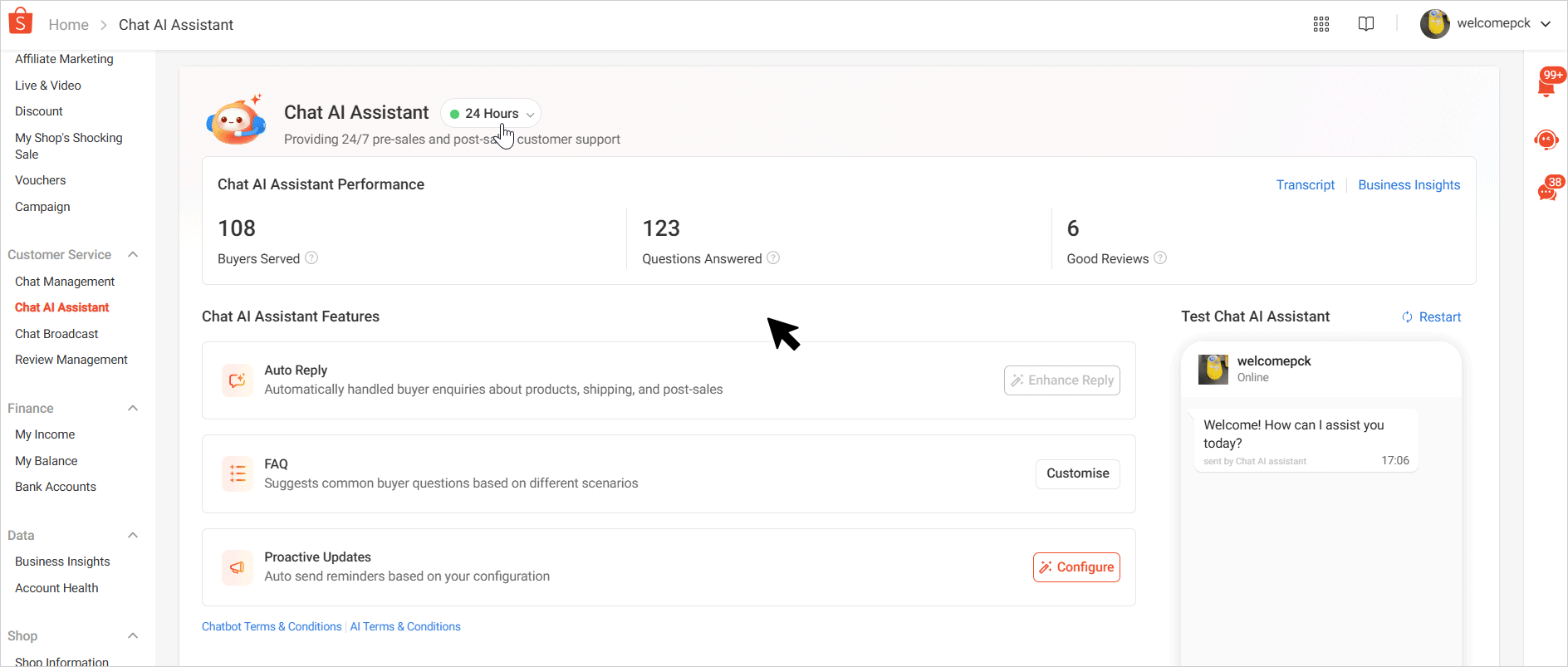Open the education hub book icon
Screen dimensions: 1568x667
click(1366, 24)
